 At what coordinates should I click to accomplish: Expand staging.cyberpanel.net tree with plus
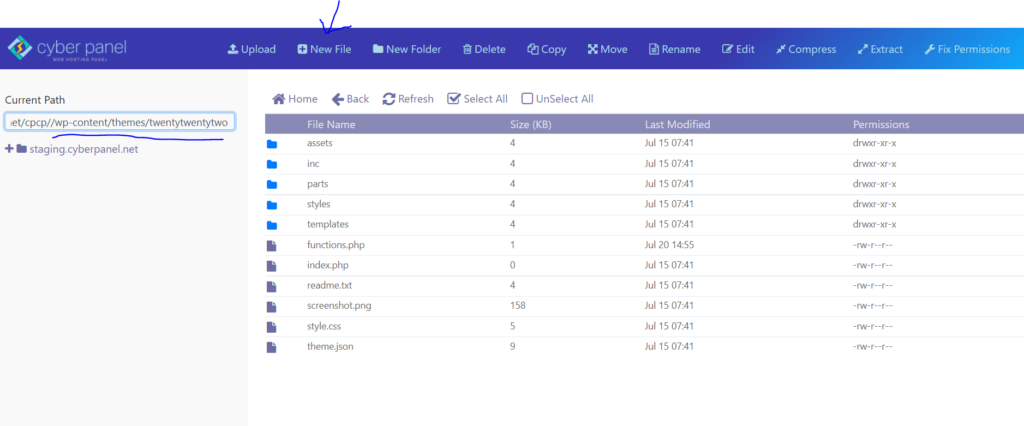tap(9, 149)
